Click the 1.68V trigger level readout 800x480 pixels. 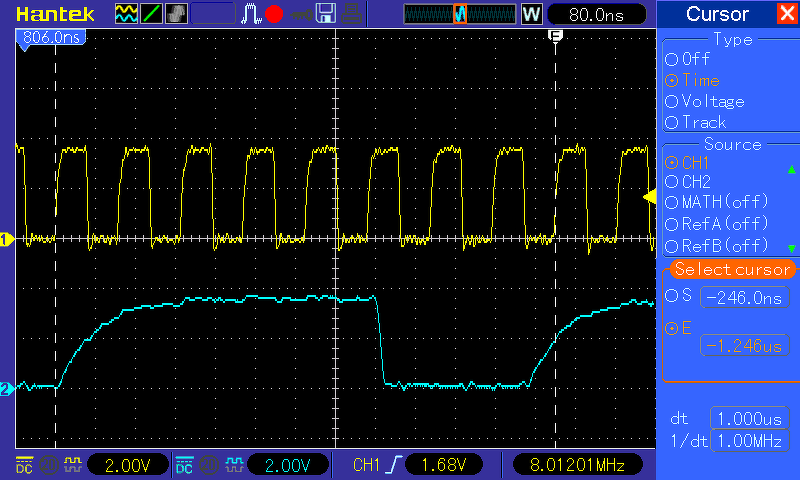(444, 465)
